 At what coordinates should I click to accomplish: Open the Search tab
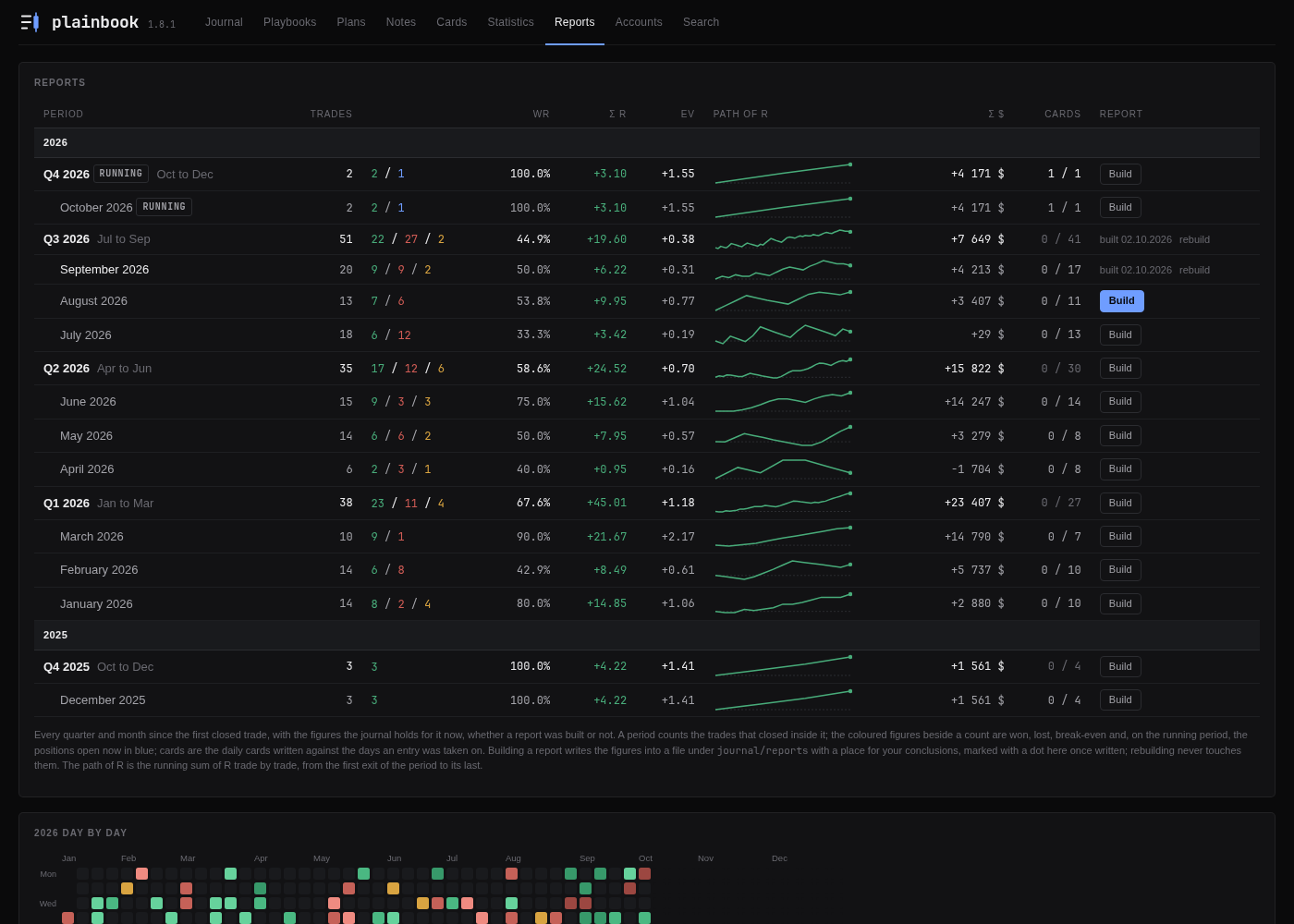click(701, 22)
